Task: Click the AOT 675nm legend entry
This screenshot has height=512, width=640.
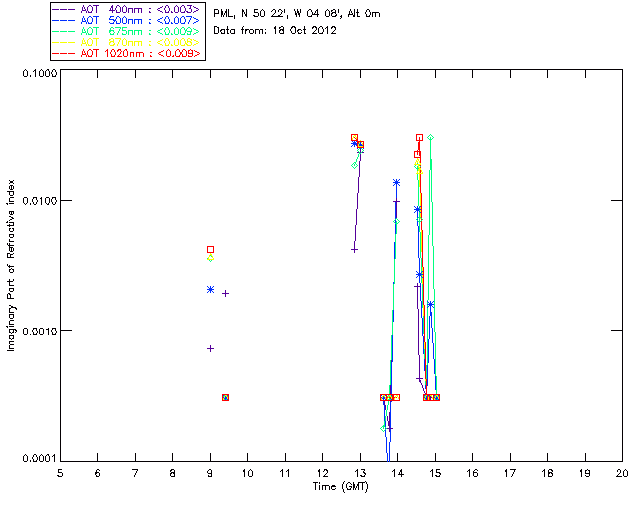Action: [127, 31]
